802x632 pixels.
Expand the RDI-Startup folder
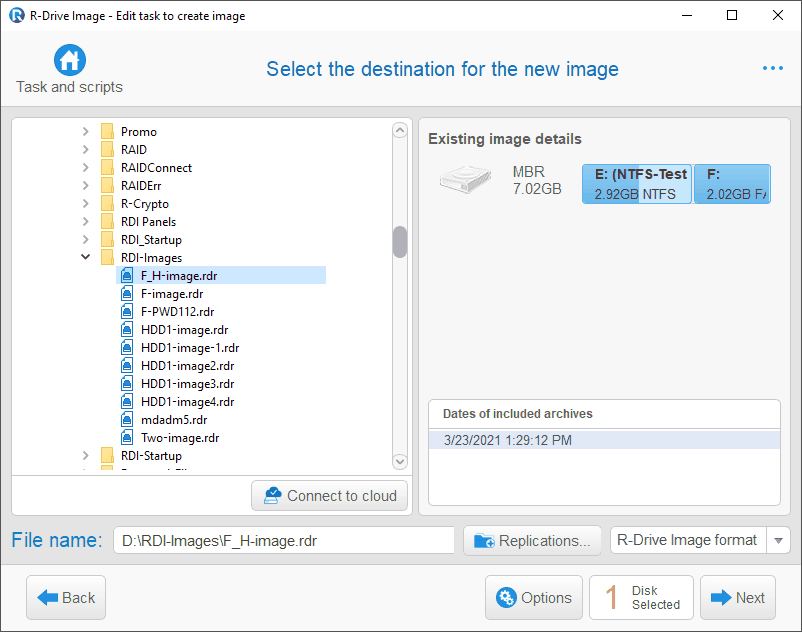85,456
